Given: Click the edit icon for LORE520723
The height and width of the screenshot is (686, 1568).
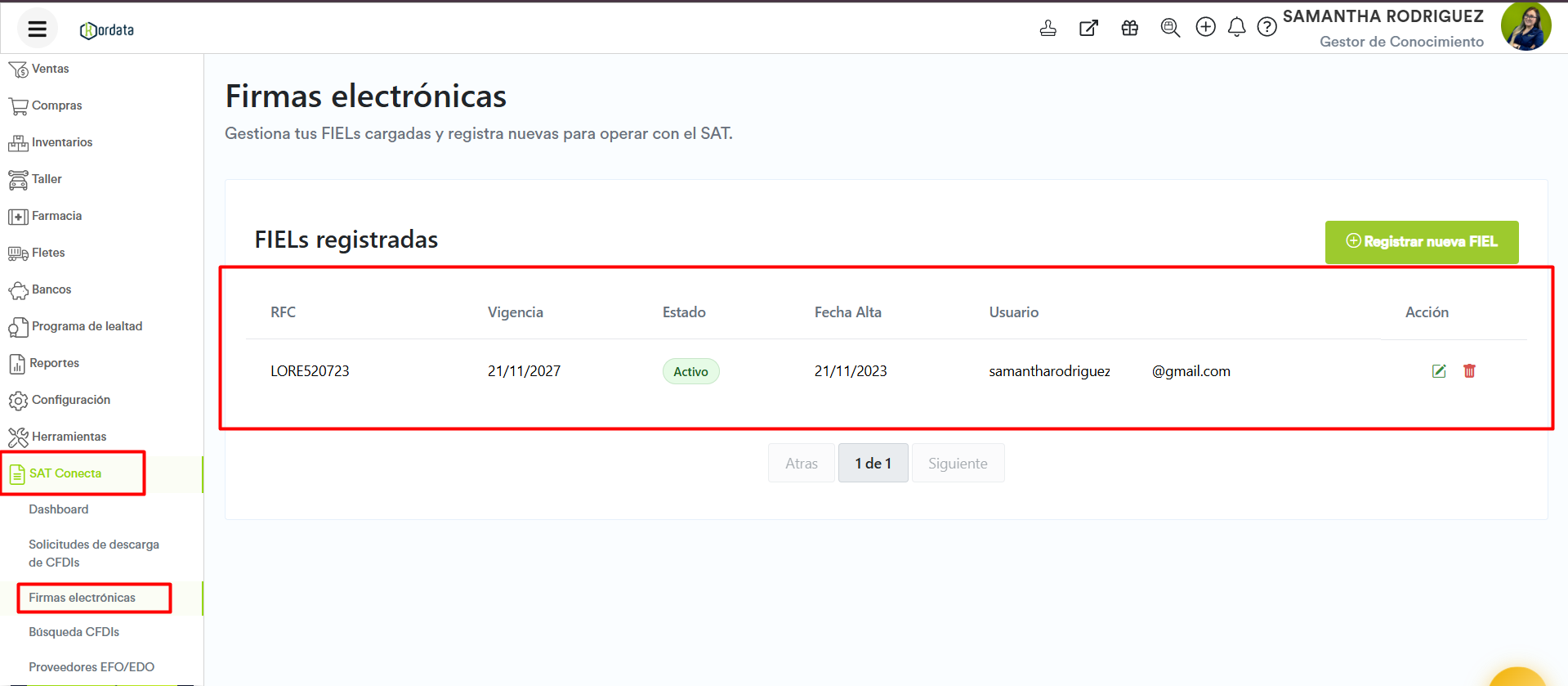Looking at the screenshot, I should click(x=1439, y=371).
